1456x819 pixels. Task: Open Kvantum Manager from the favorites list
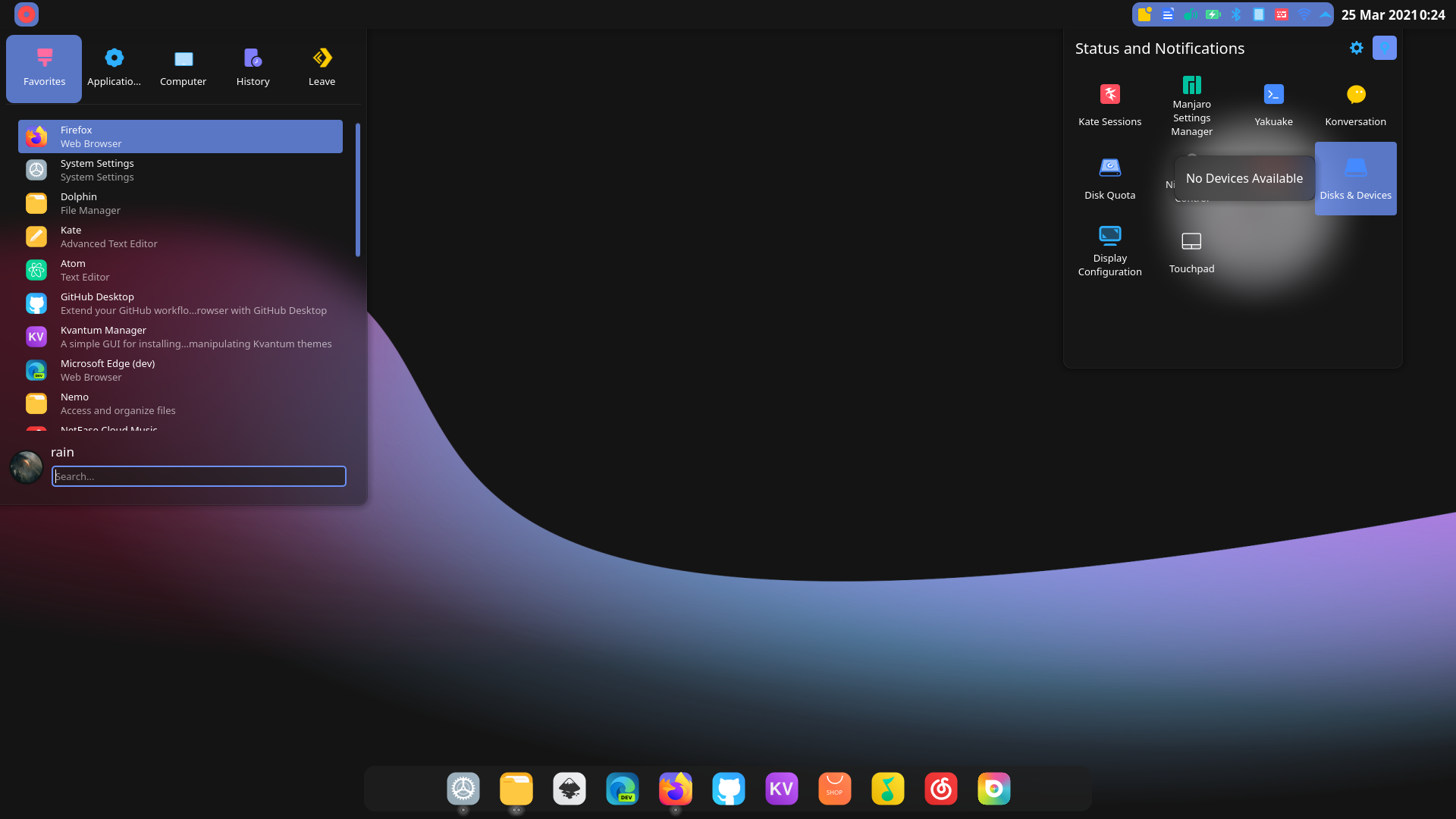point(180,337)
